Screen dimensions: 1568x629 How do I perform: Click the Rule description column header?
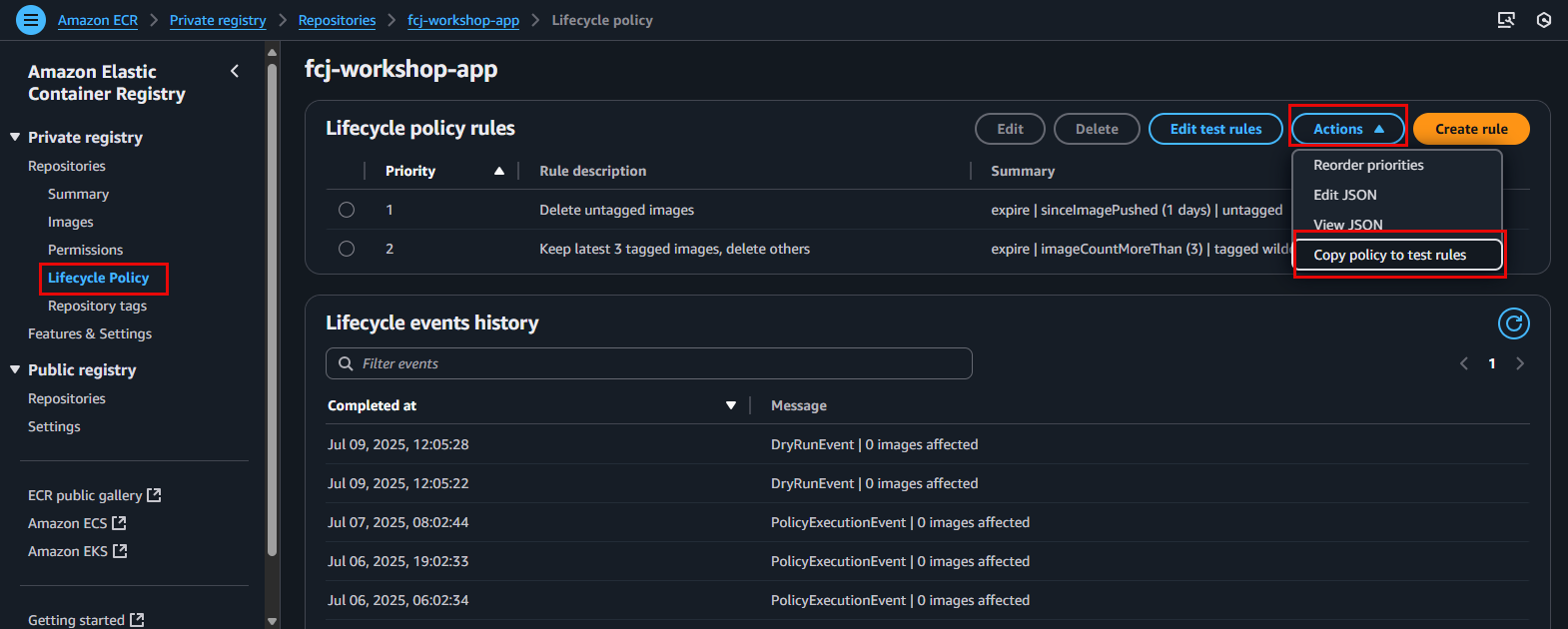[592, 171]
